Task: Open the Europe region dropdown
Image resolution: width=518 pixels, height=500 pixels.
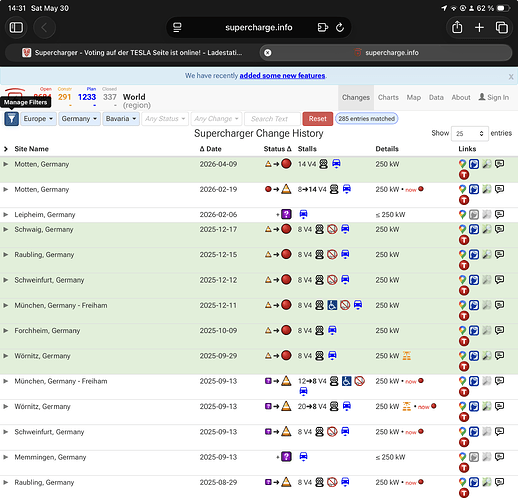Action: click(x=38, y=119)
